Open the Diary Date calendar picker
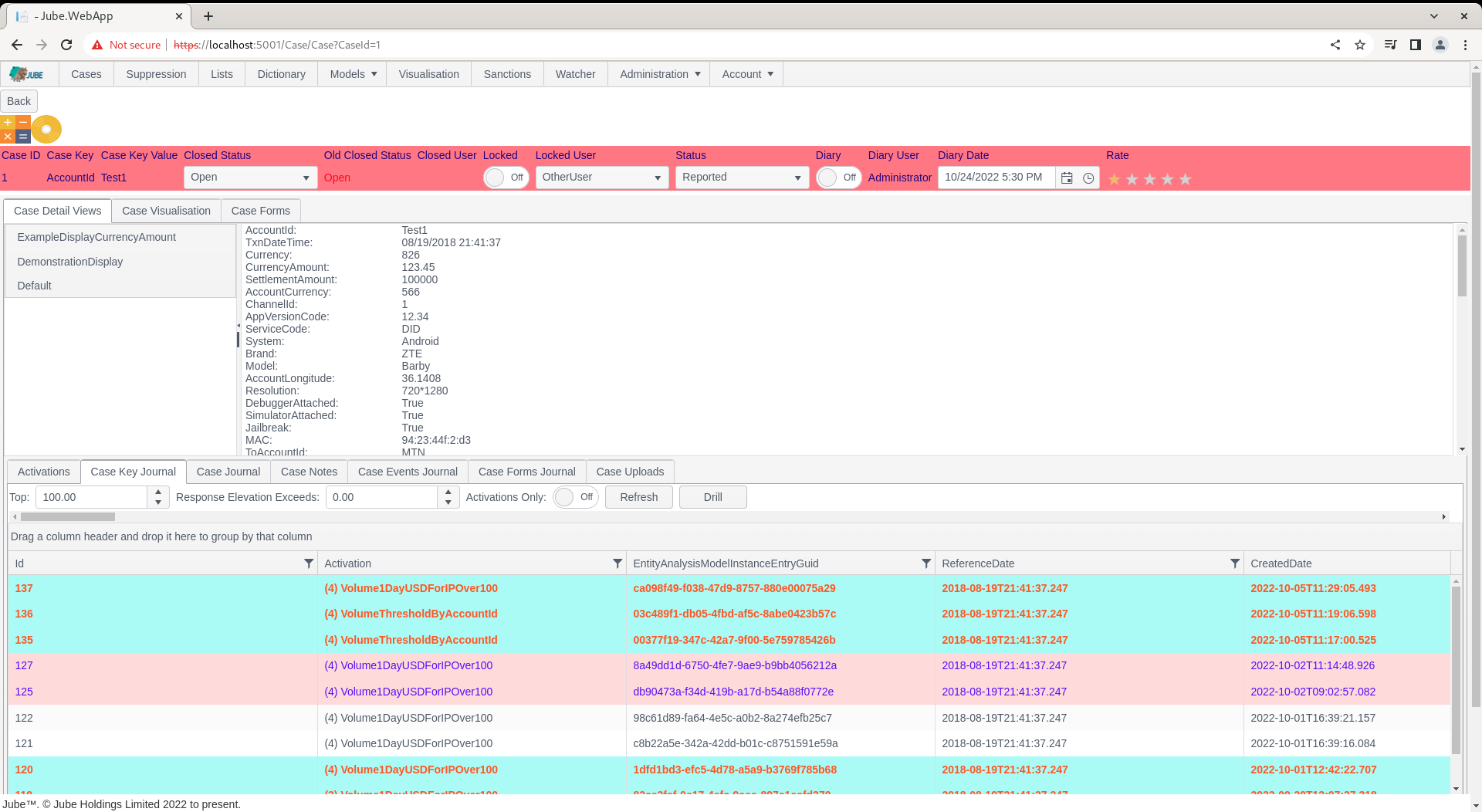This screenshot has height=812, width=1482. (1067, 178)
